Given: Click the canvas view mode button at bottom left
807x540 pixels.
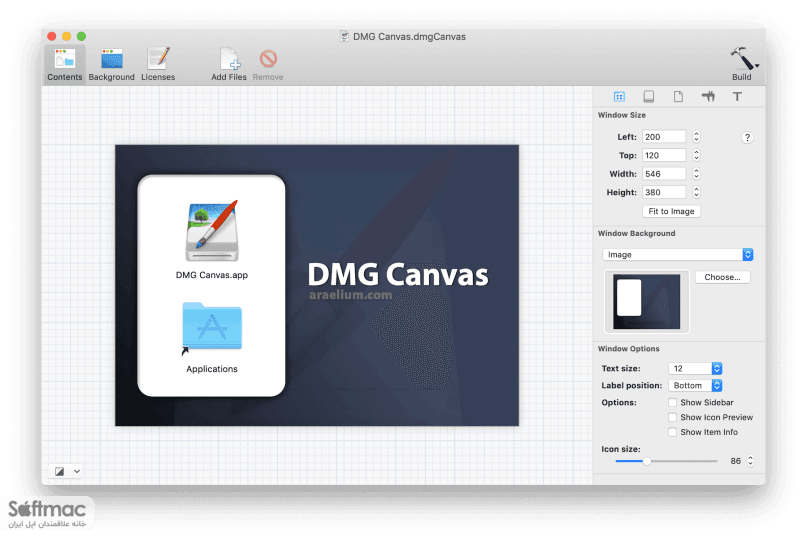Looking at the screenshot, I should [x=60, y=472].
